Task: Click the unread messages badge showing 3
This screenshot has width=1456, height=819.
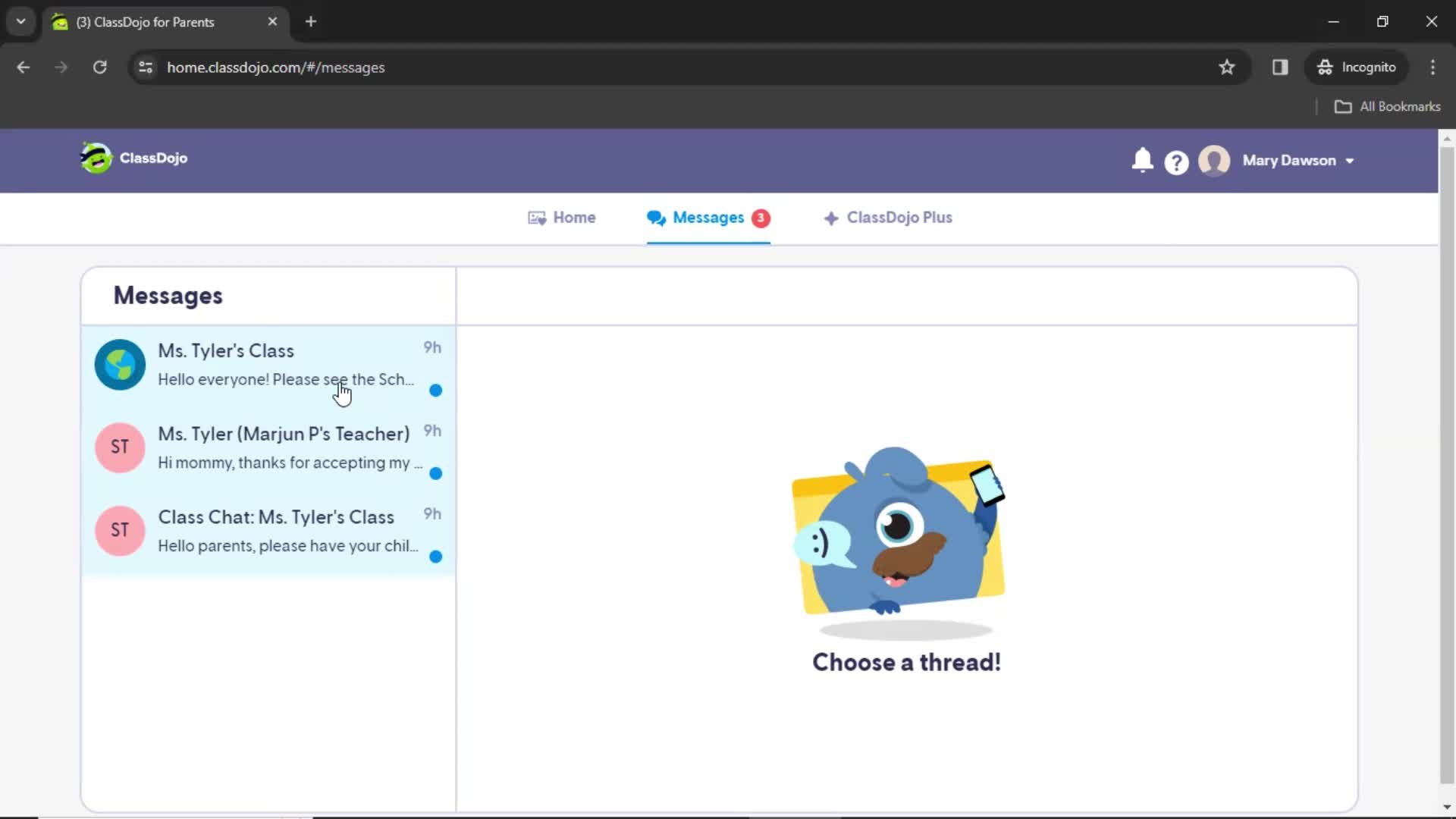Action: click(x=761, y=218)
